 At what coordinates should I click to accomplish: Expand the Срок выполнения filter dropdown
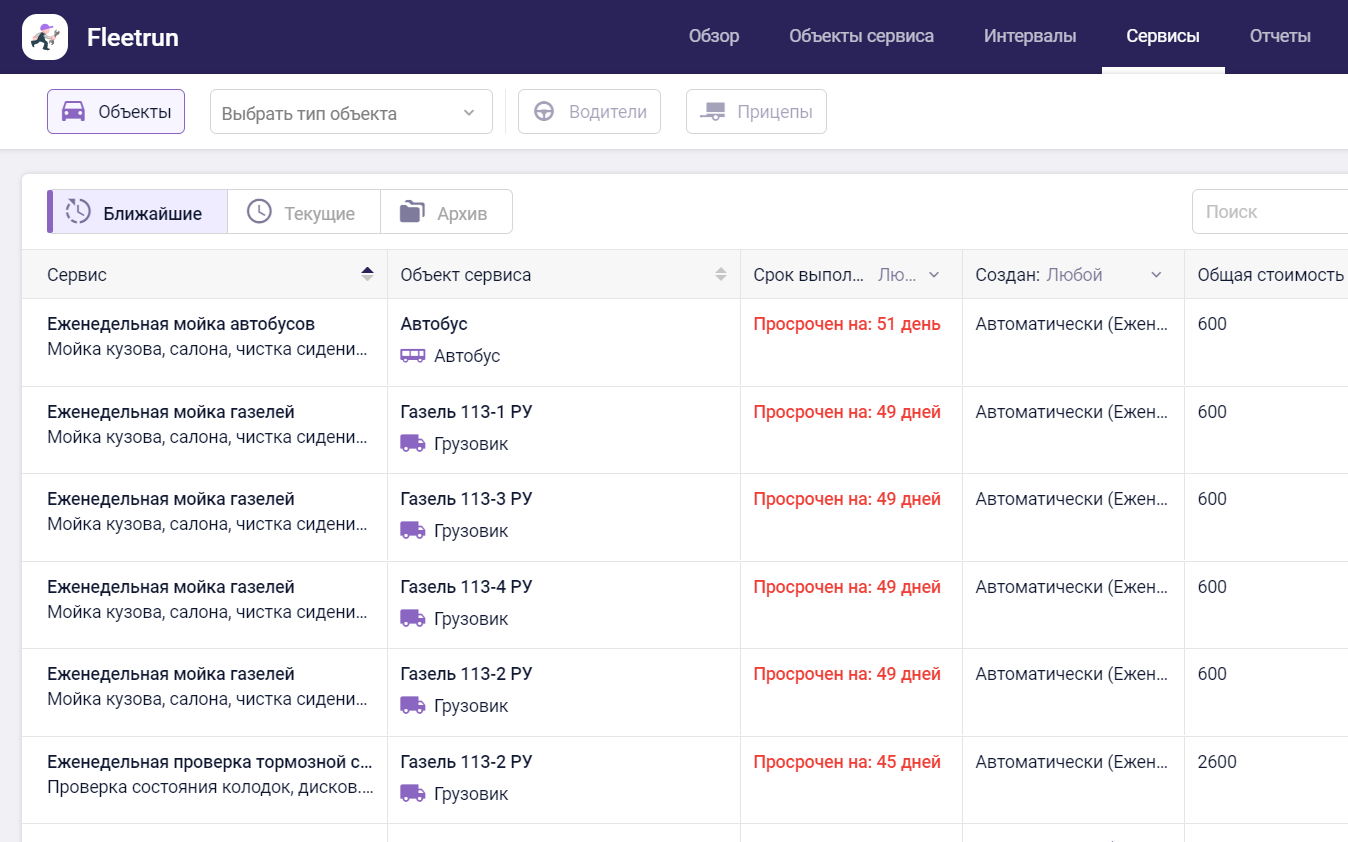click(933, 275)
